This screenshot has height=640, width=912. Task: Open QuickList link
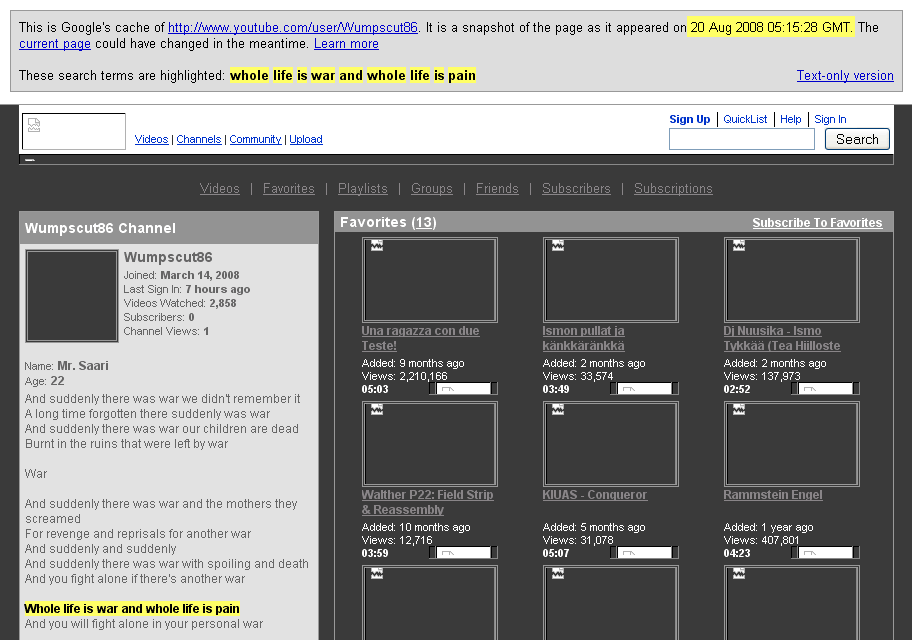[745, 119]
